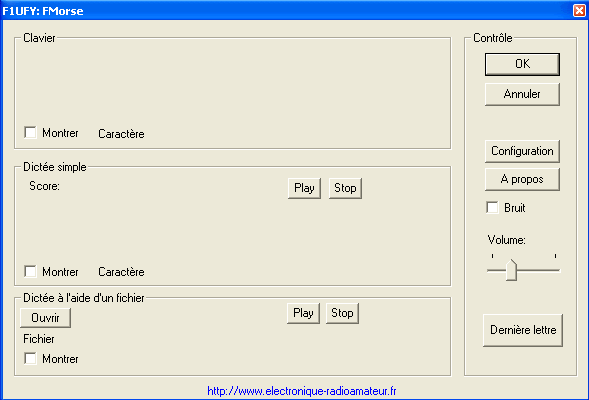589x400 pixels.
Task: Toggle Montrer checkbox in Clavier section
Action: pos(30,132)
